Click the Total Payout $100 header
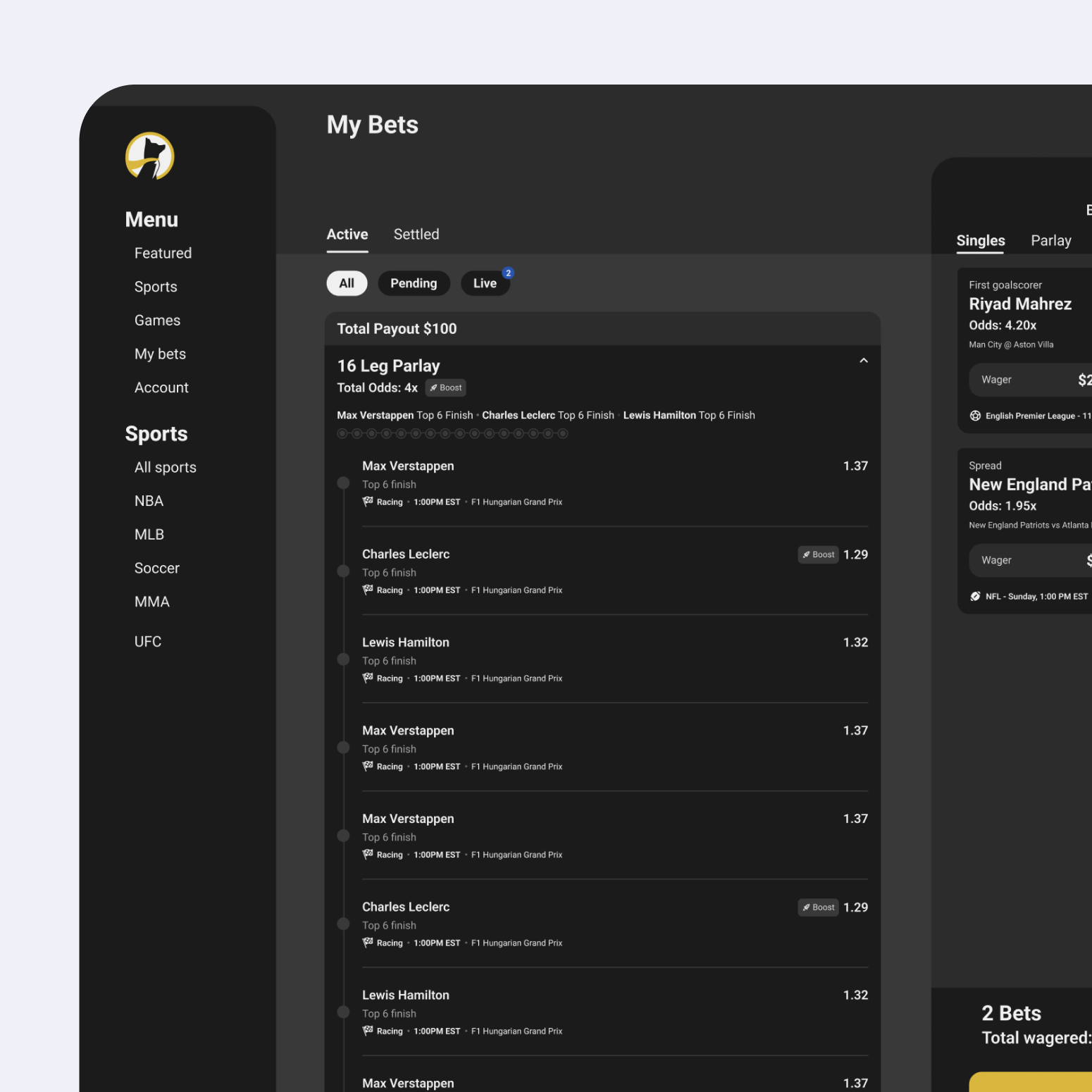The image size is (1092, 1092). (602, 329)
